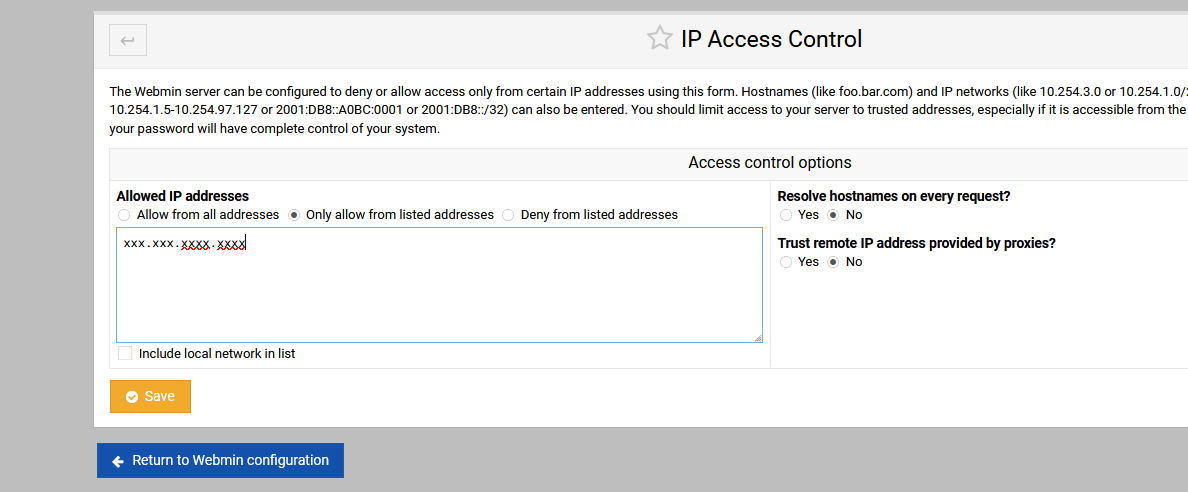Select Only allow from listed addresses
This screenshot has height=492, width=1188.
click(294, 215)
